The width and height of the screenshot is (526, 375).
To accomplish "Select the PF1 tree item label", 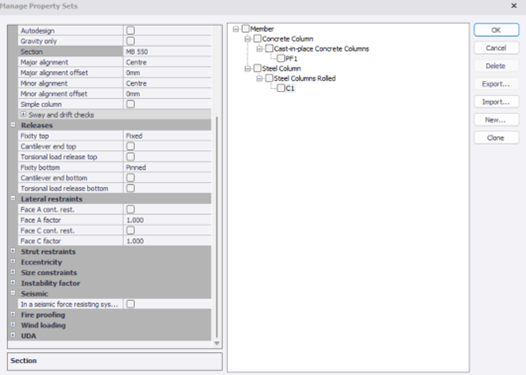I will click(292, 59).
